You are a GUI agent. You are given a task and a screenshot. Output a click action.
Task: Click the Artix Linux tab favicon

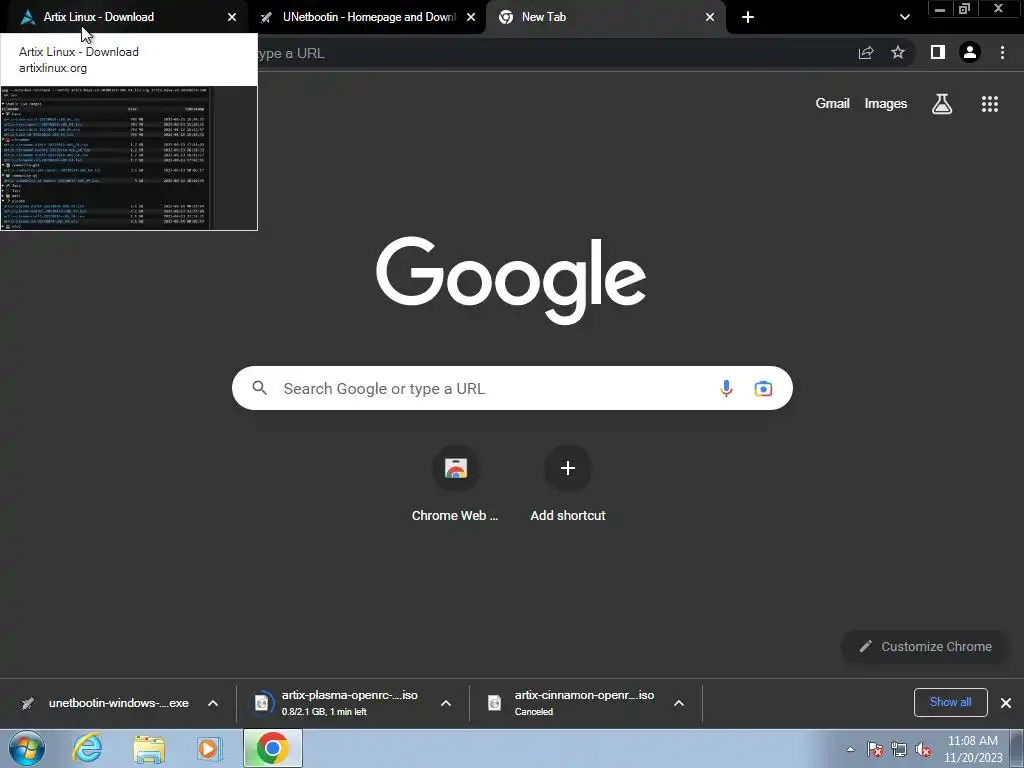(27, 17)
